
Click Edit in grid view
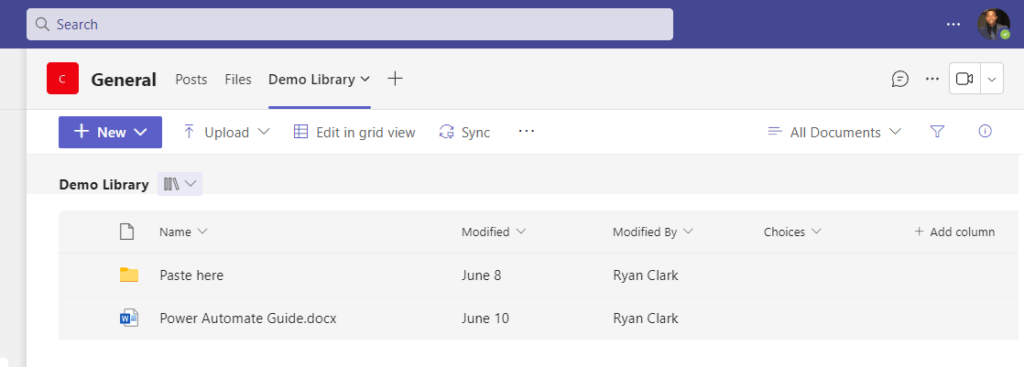tap(355, 132)
